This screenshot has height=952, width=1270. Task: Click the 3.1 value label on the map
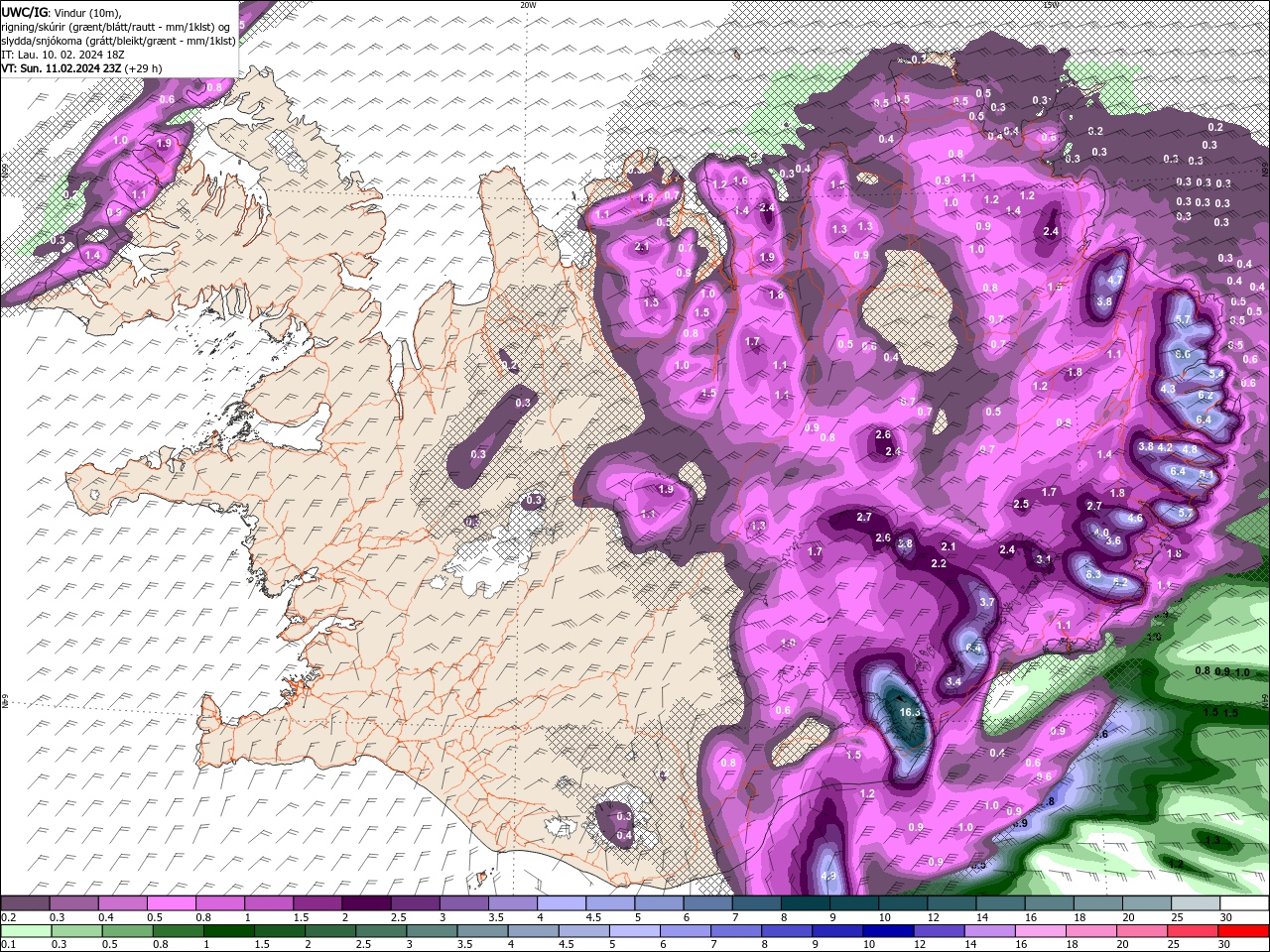pyautogui.click(x=1043, y=559)
